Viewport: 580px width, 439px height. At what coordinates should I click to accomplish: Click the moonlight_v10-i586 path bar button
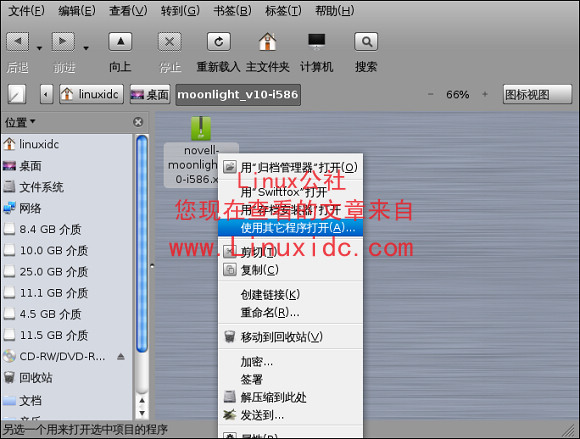[x=238, y=95]
